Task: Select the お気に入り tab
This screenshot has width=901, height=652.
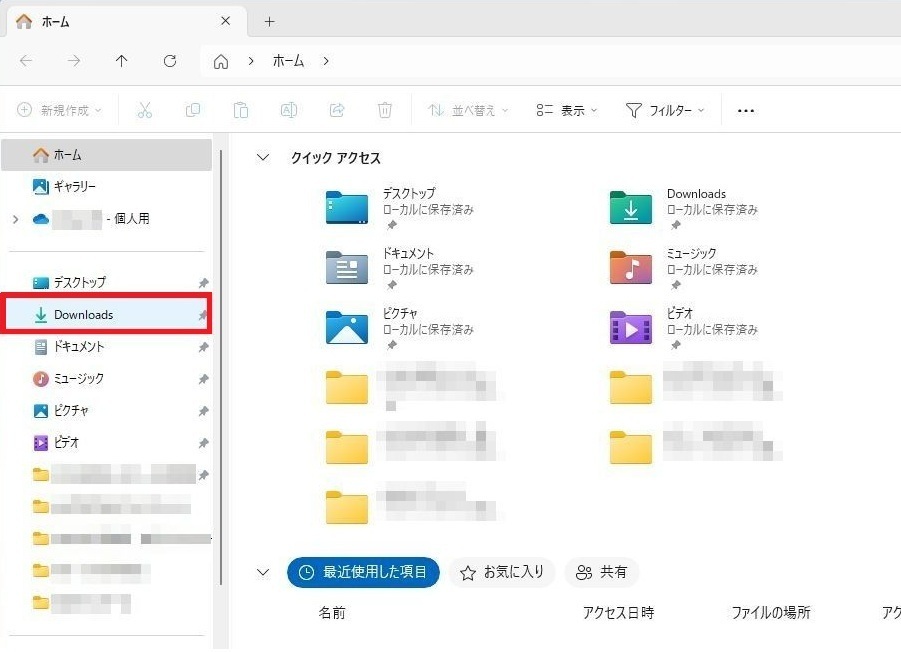Action: [x=502, y=572]
